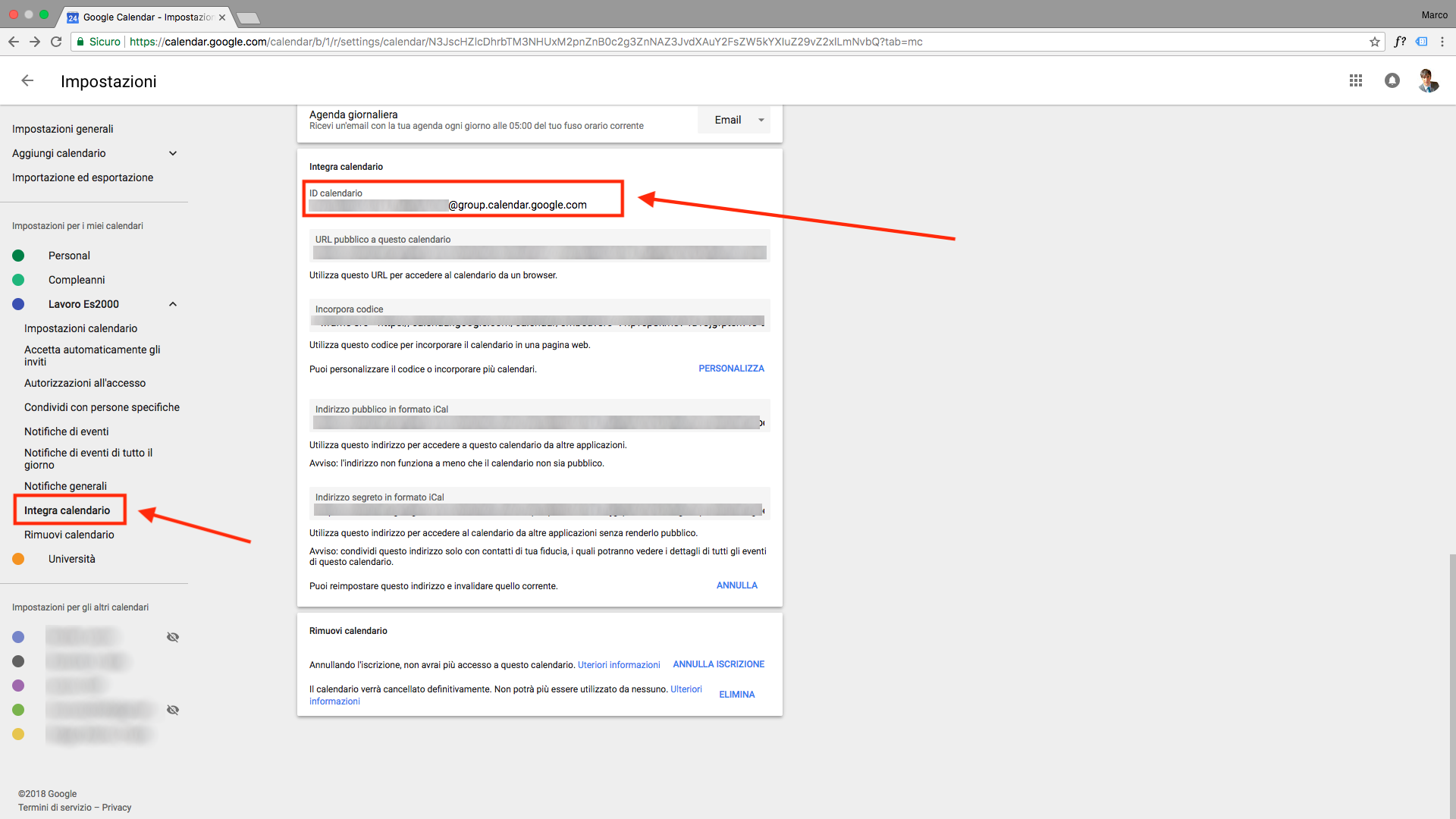Click ANNULLA ISCRIZIONE button

[x=718, y=664]
